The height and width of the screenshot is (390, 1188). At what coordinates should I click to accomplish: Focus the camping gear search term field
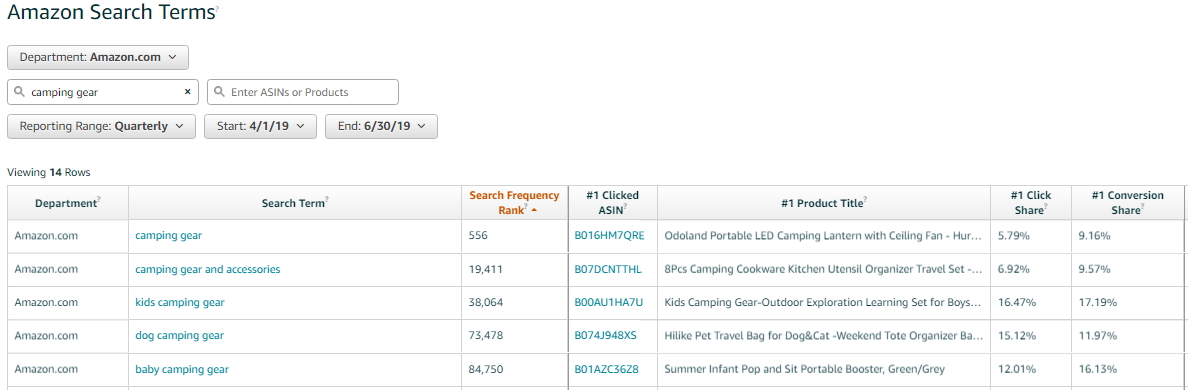click(103, 92)
